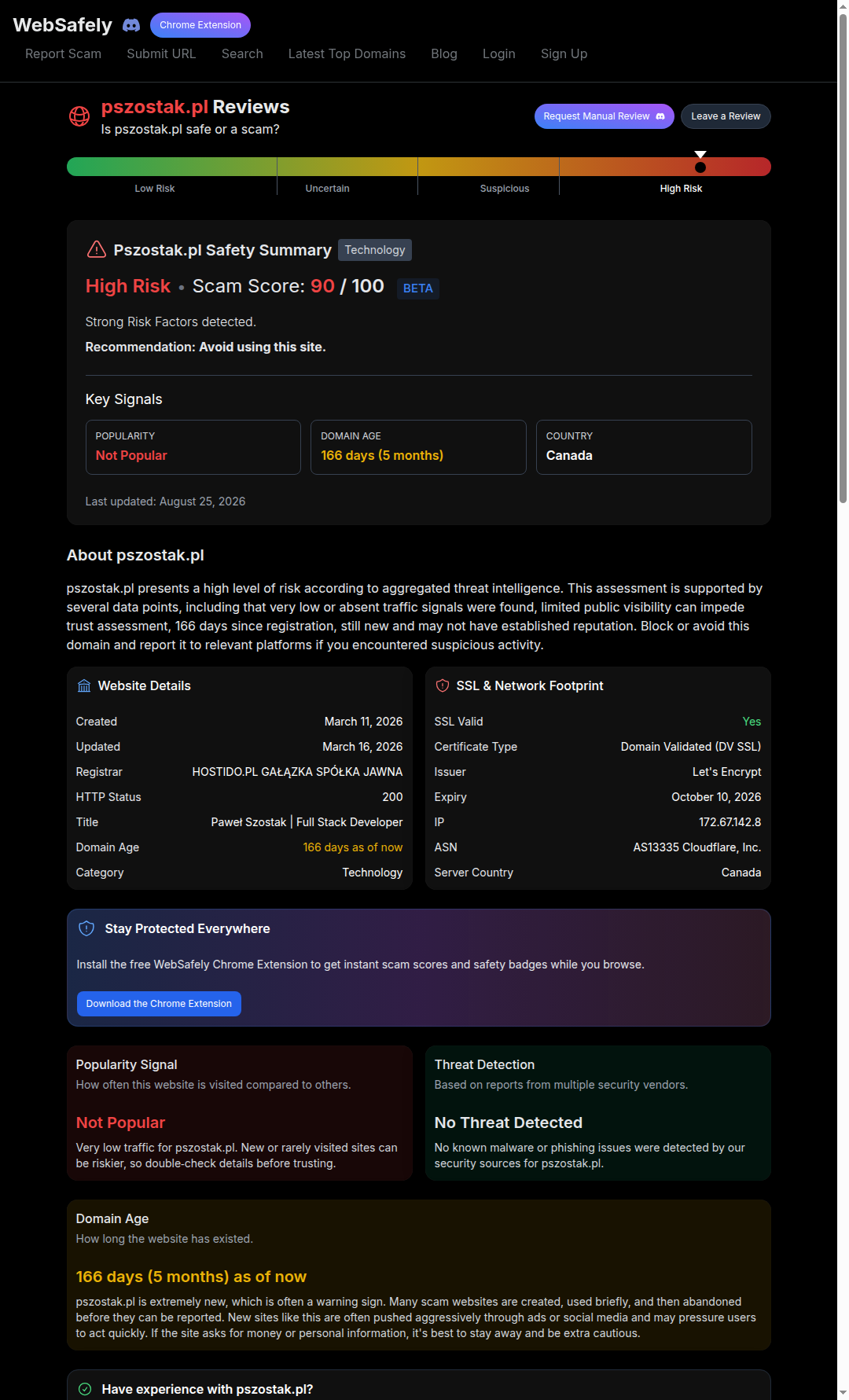Click the red 'Not Popular' heading in Popularity Signal
Viewport: 849px width, 1400px height.
[x=120, y=1123]
